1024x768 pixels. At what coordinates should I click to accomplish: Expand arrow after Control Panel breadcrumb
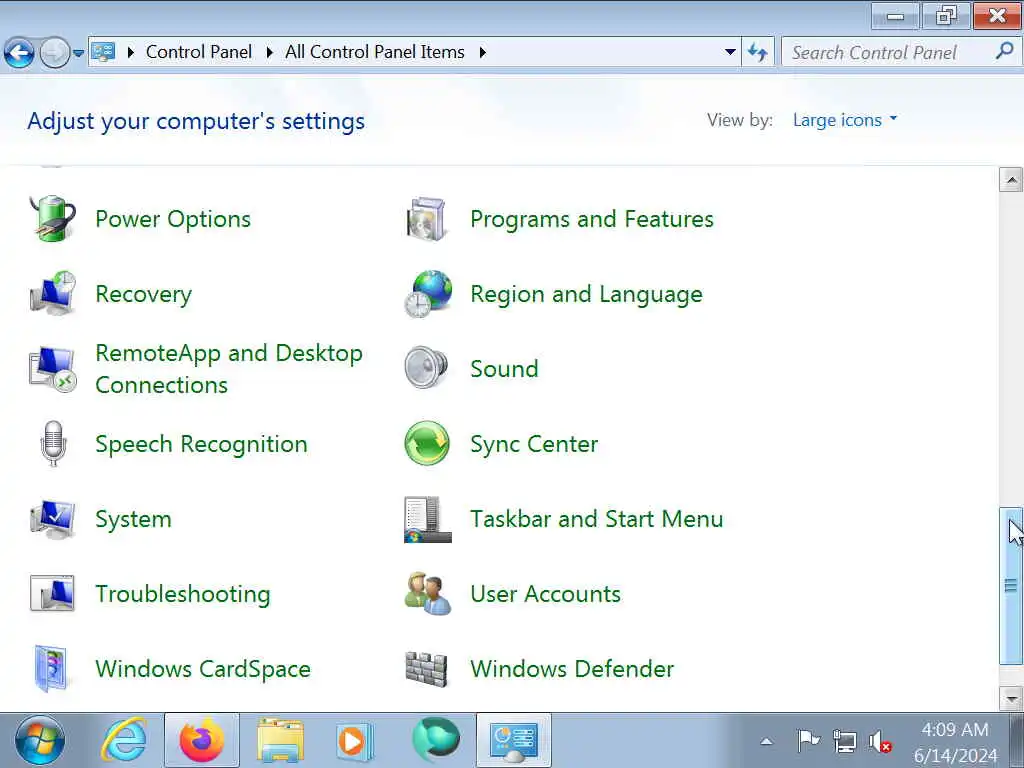269,52
